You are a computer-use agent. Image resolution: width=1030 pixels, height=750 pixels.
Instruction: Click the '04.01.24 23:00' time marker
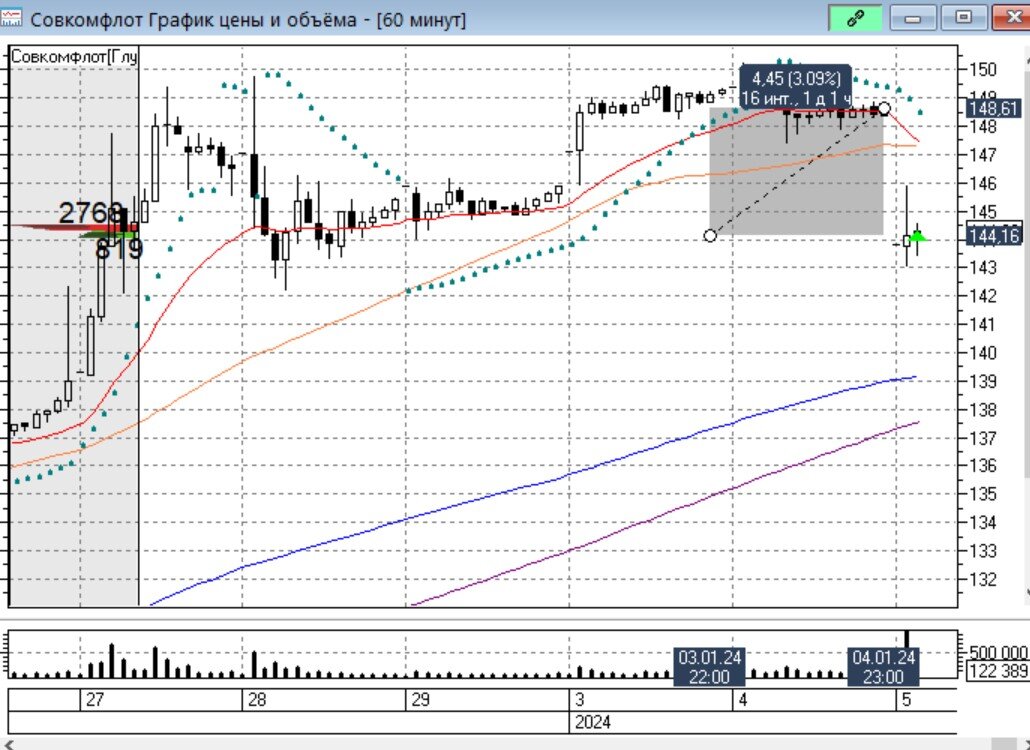[883, 667]
